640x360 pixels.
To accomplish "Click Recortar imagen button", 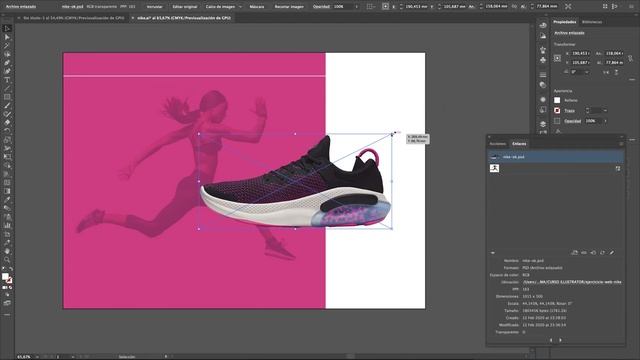I will [289, 7].
